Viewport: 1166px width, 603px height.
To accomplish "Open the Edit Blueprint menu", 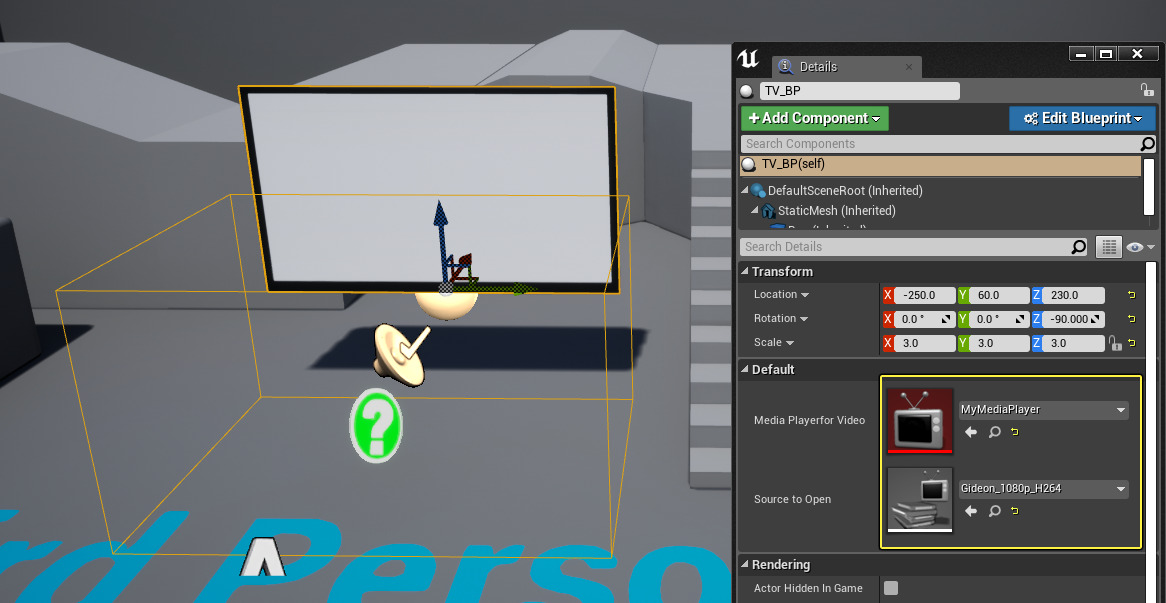I will [x=1082, y=118].
